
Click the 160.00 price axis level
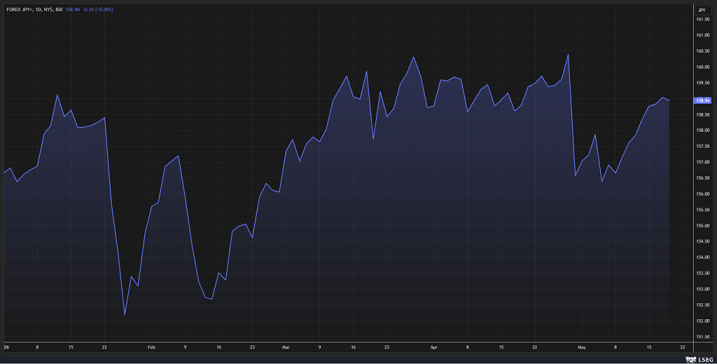pos(703,67)
